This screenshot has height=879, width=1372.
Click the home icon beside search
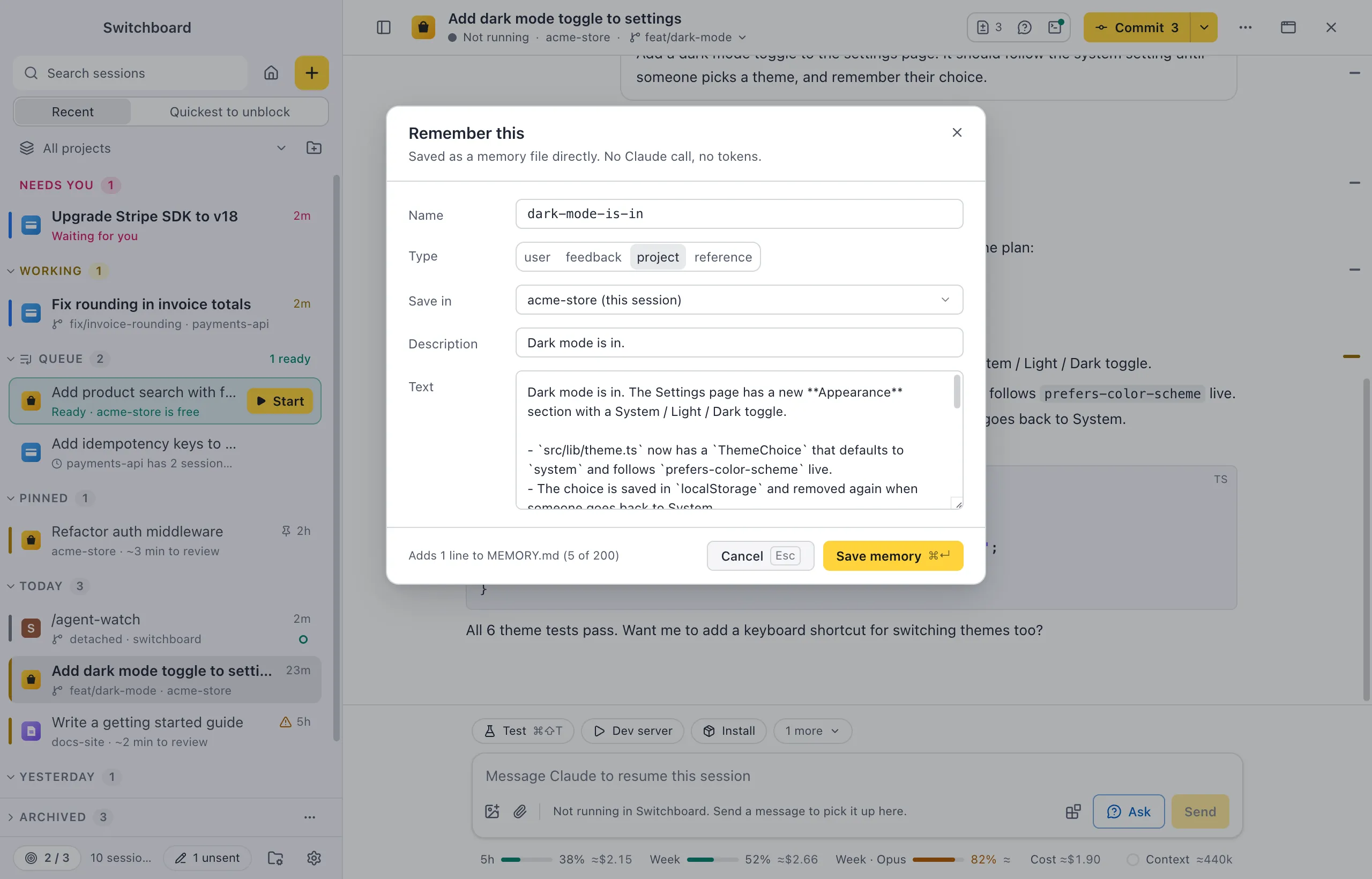(271, 73)
